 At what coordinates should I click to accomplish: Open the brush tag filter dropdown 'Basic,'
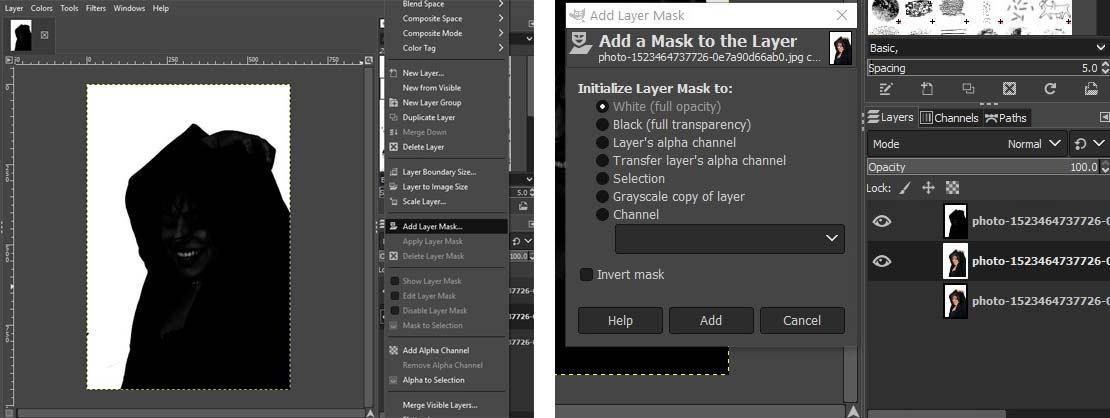click(x=987, y=47)
